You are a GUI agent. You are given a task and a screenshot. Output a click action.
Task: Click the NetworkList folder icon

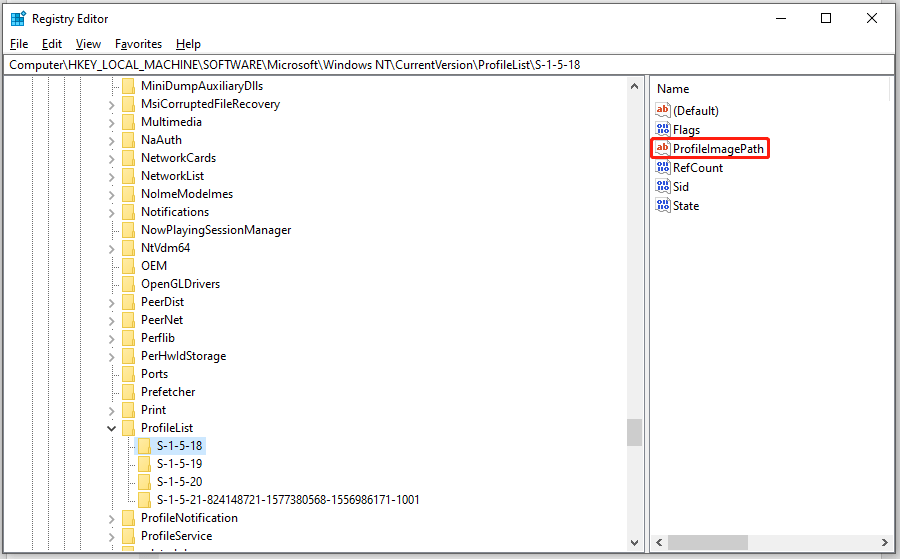(x=129, y=176)
